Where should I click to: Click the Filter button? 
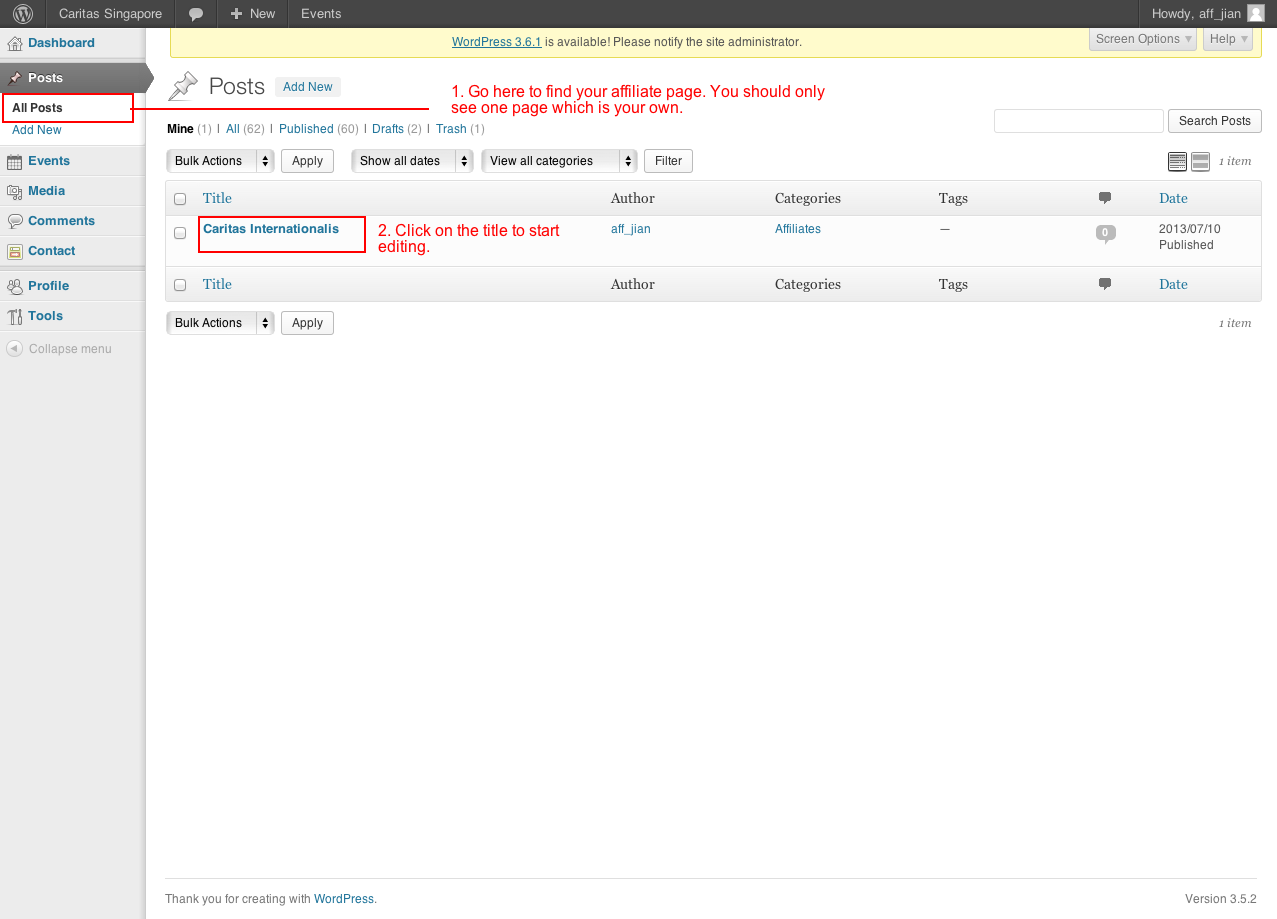[x=668, y=161]
